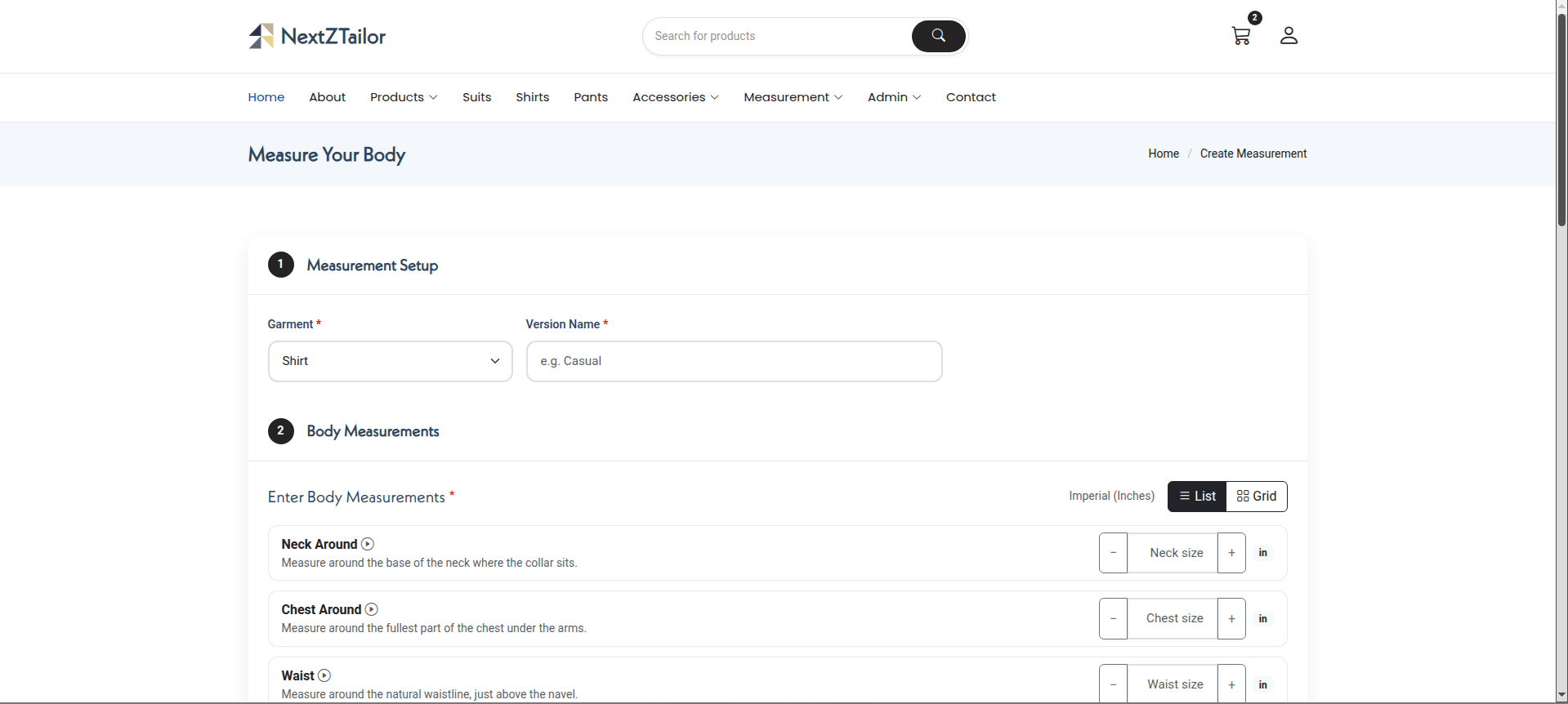Image resolution: width=1568 pixels, height=704 pixels.
Task: Click the Measure Your Body title
Action: (x=327, y=154)
